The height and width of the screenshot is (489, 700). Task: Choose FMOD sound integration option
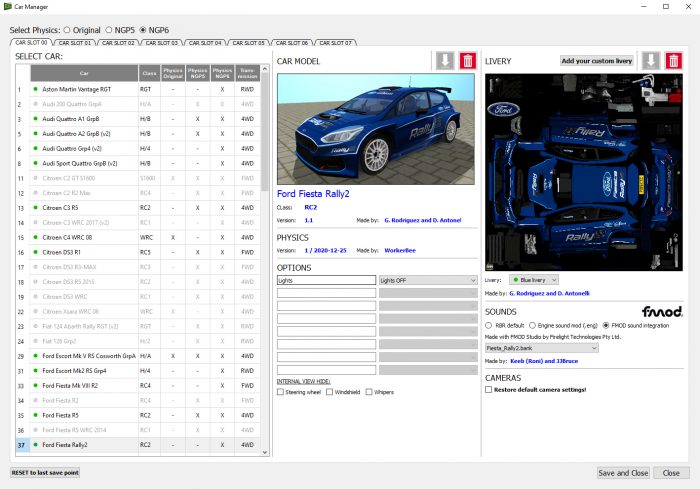coord(606,326)
